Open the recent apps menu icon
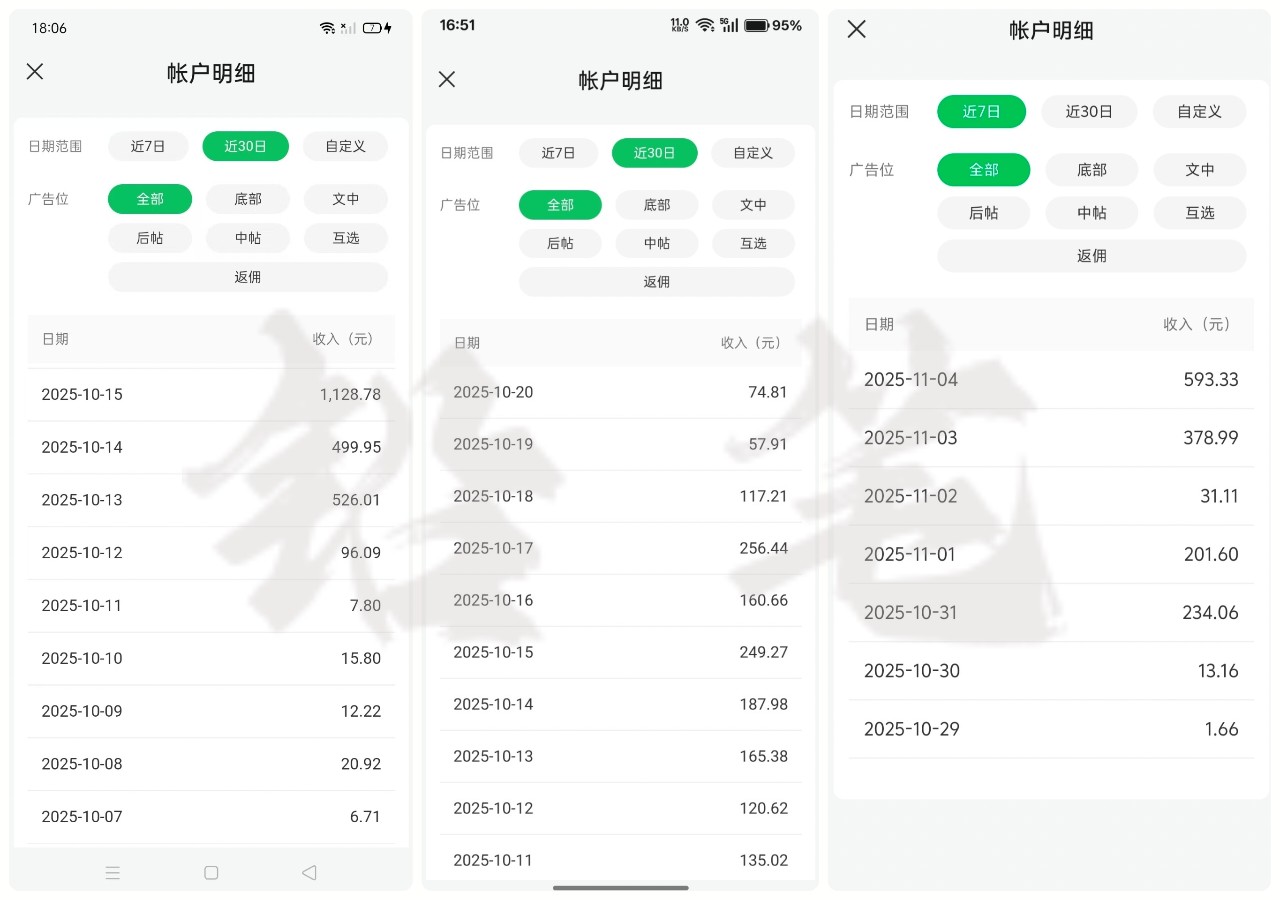 pyautogui.click(x=113, y=872)
